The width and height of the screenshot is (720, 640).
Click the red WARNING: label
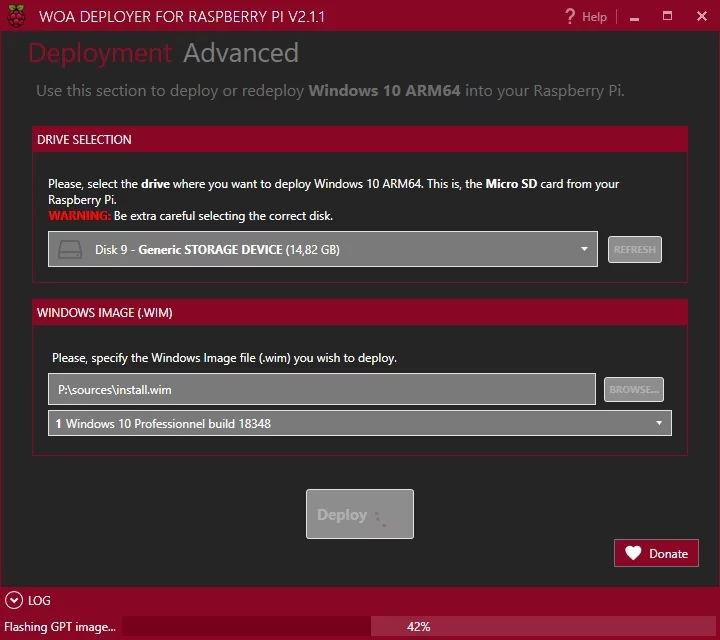(x=79, y=216)
